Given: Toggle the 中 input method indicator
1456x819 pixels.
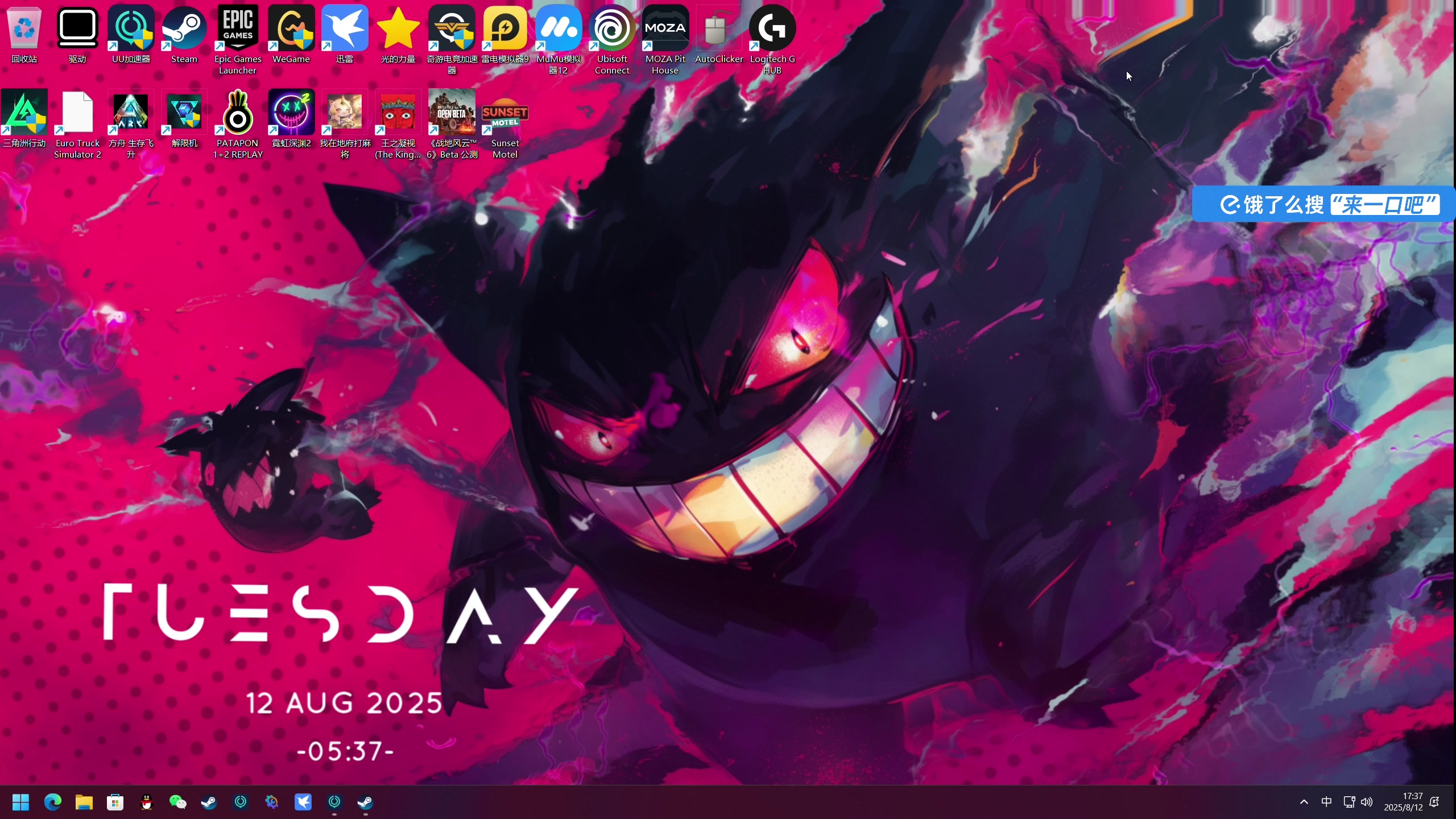Looking at the screenshot, I should coord(1326,802).
